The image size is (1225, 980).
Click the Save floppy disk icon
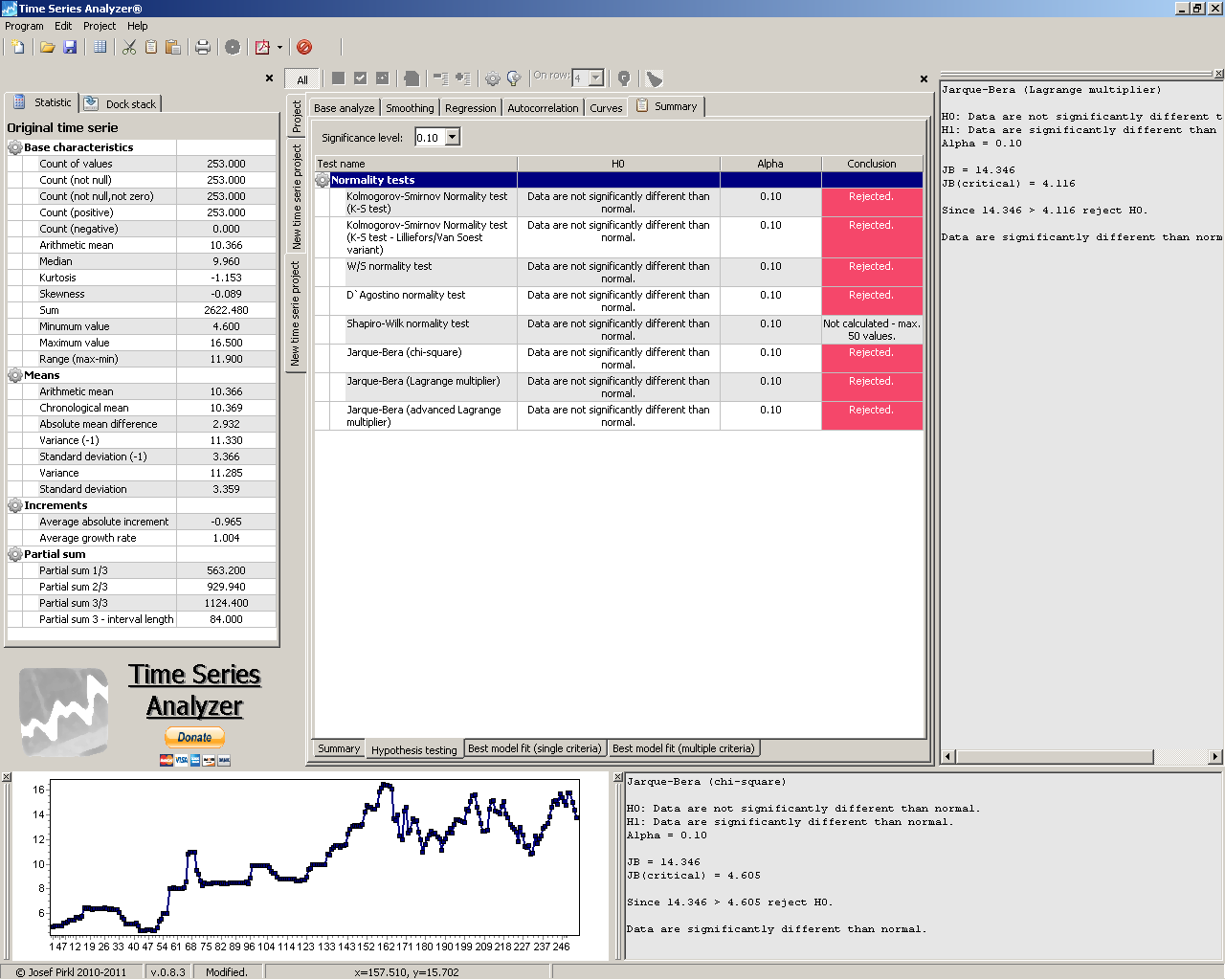point(70,47)
